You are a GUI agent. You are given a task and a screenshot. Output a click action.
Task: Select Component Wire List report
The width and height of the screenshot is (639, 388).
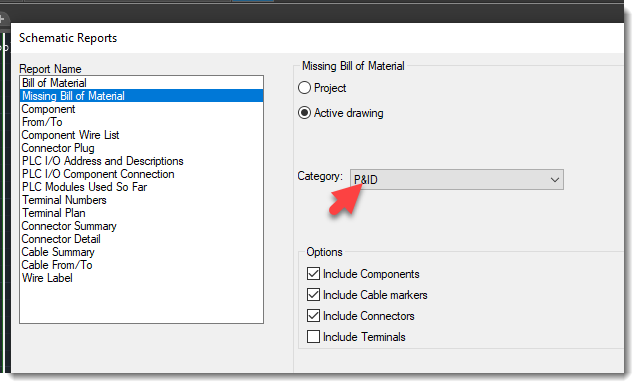point(141,135)
